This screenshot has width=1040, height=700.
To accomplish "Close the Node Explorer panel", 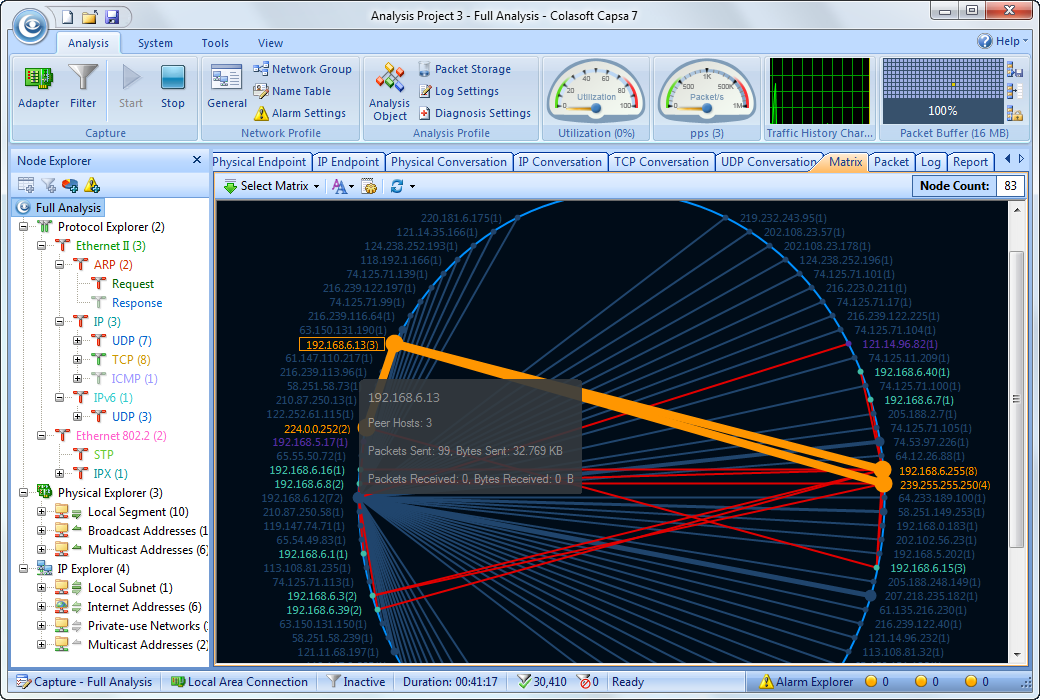I will tap(197, 161).
